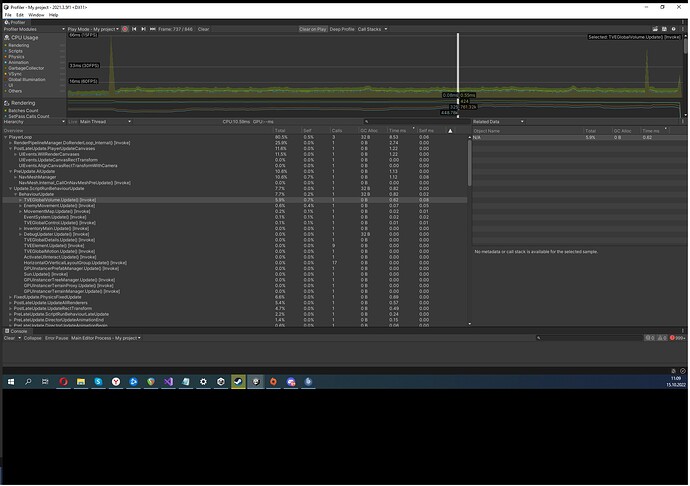The width and height of the screenshot is (690, 486).
Task: Toggle the GarbageCollector chart category
Action: point(24,68)
